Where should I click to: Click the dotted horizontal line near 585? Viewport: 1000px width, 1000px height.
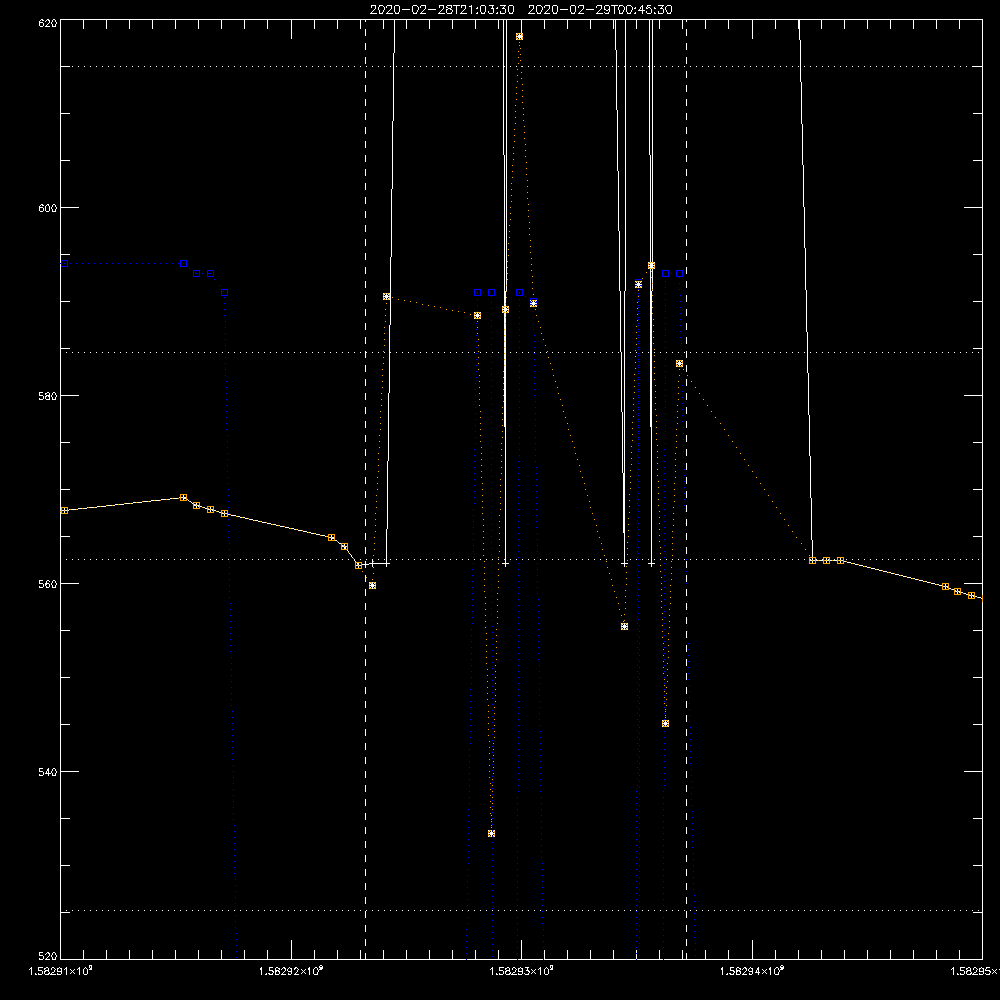(522, 352)
